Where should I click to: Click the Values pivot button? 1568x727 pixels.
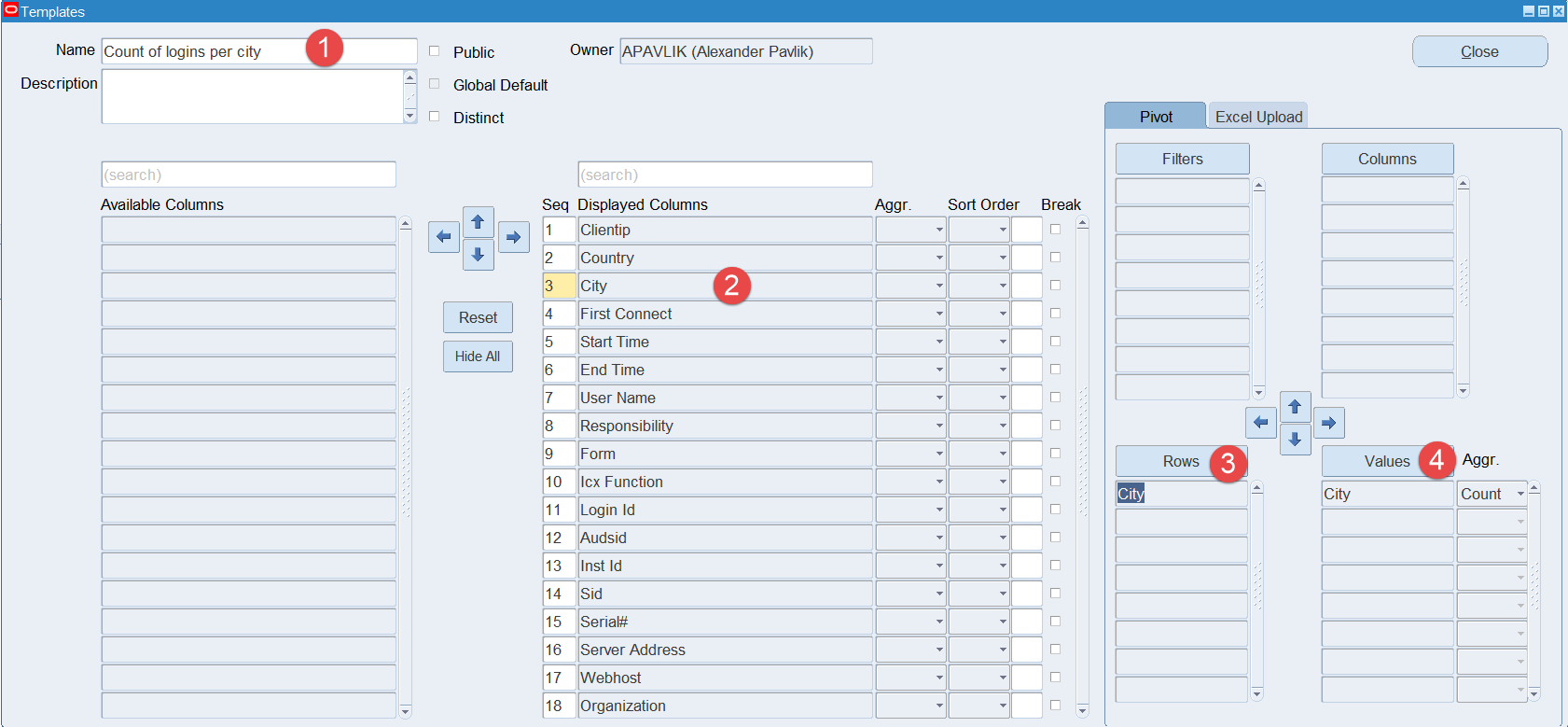(1387, 461)
